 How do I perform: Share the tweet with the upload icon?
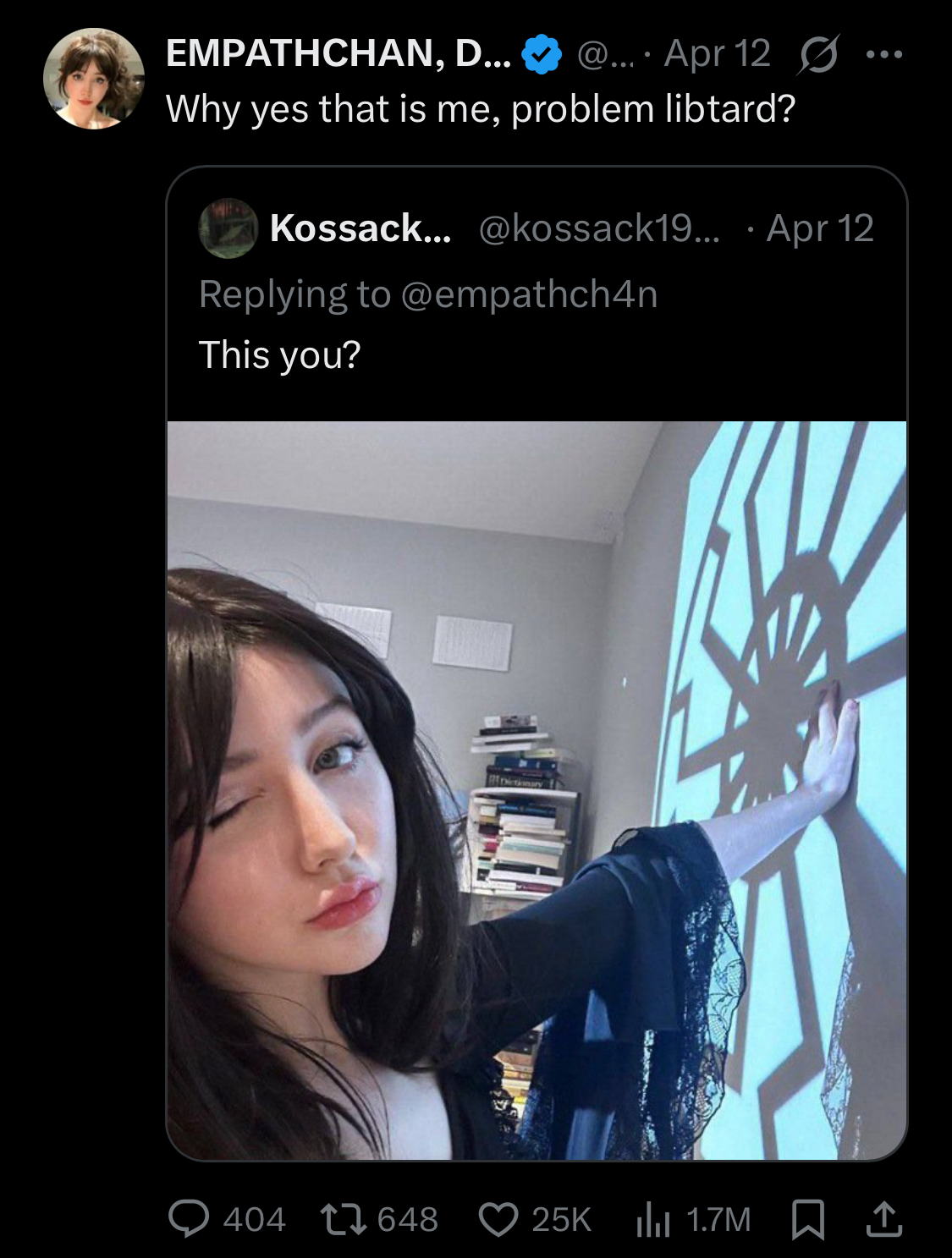(x=883, y=1219)
